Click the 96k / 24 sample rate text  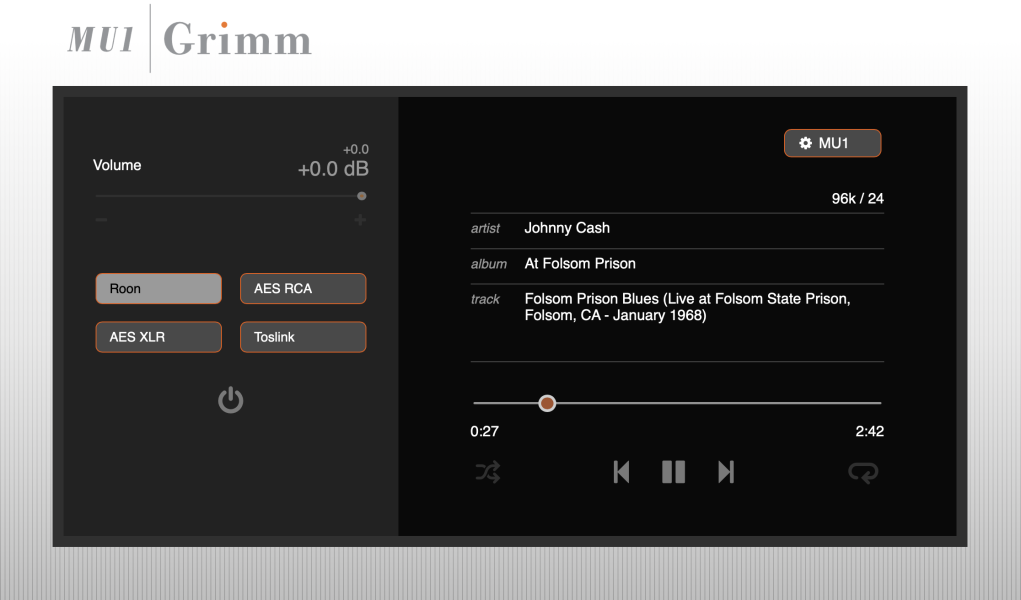tap(858, 199)
